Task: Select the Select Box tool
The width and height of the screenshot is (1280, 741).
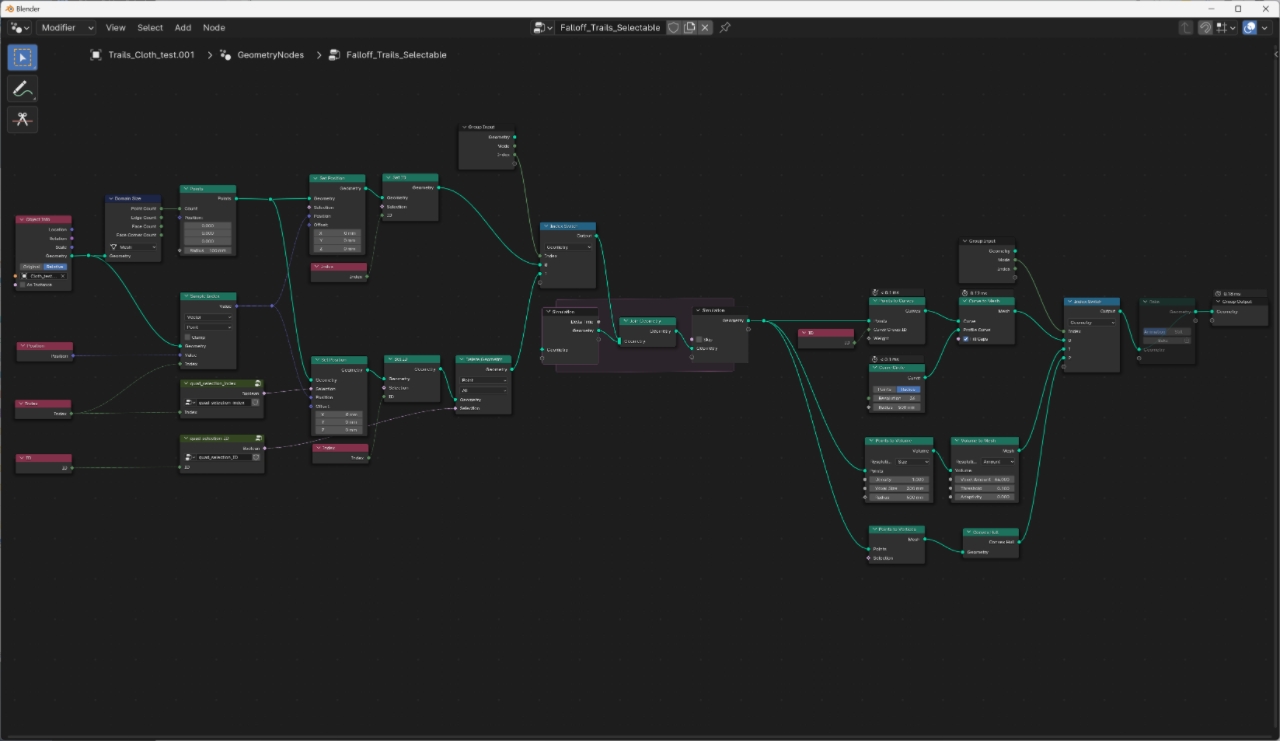Action: point(22,56)
